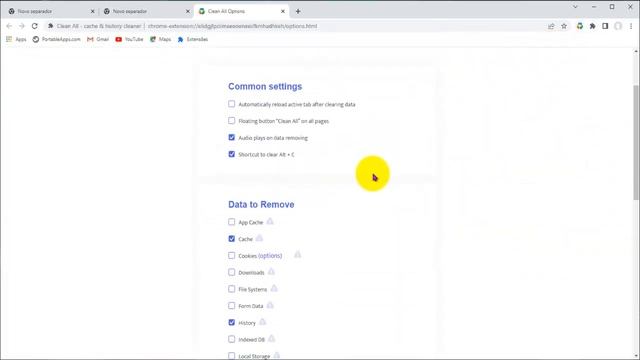The height and width of the screenshot is (360, 640).
Task: Close the first Novo separador tab
Action: (92, 11)
